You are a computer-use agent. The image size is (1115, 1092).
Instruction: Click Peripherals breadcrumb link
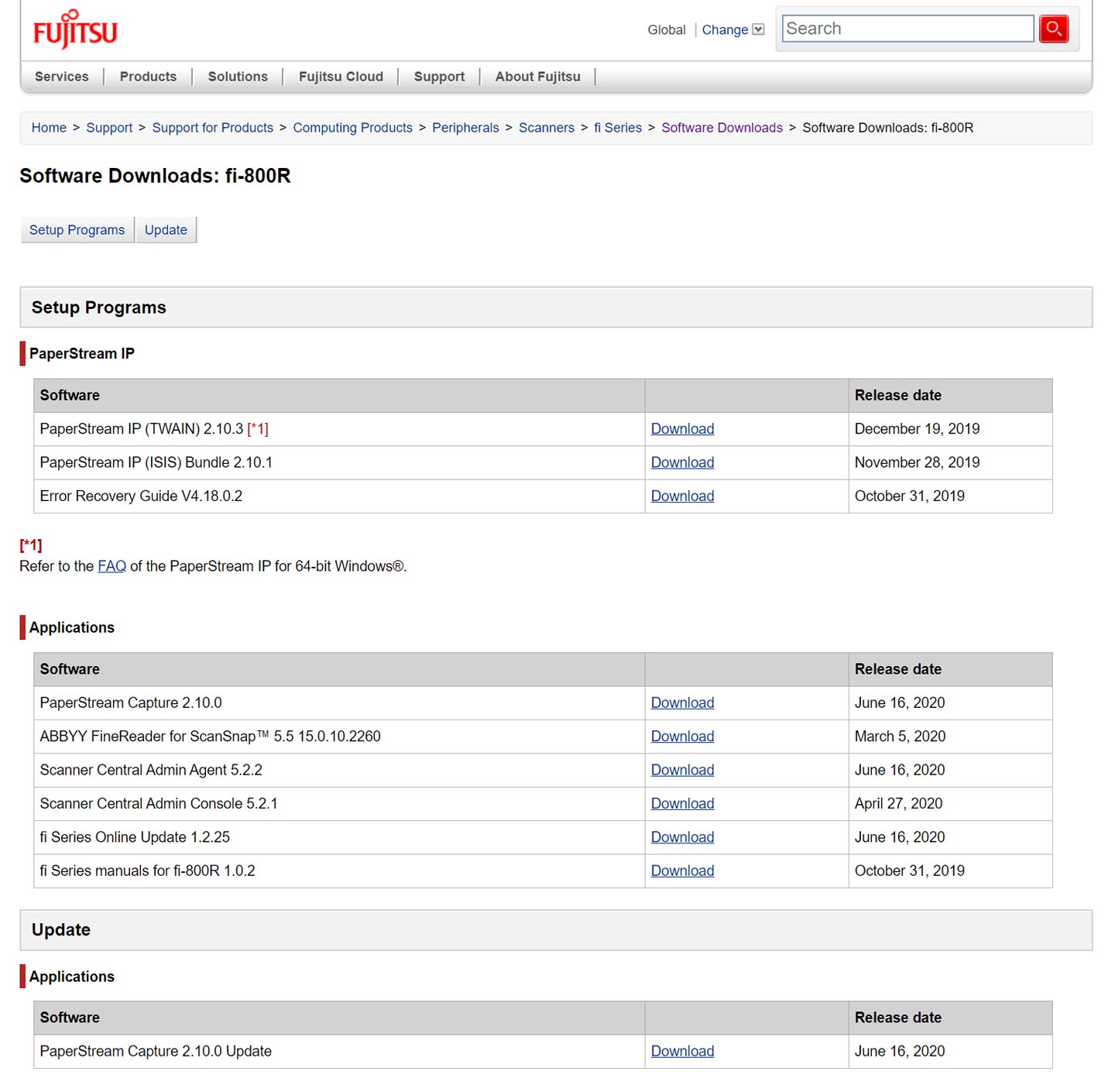coord(465,128)
